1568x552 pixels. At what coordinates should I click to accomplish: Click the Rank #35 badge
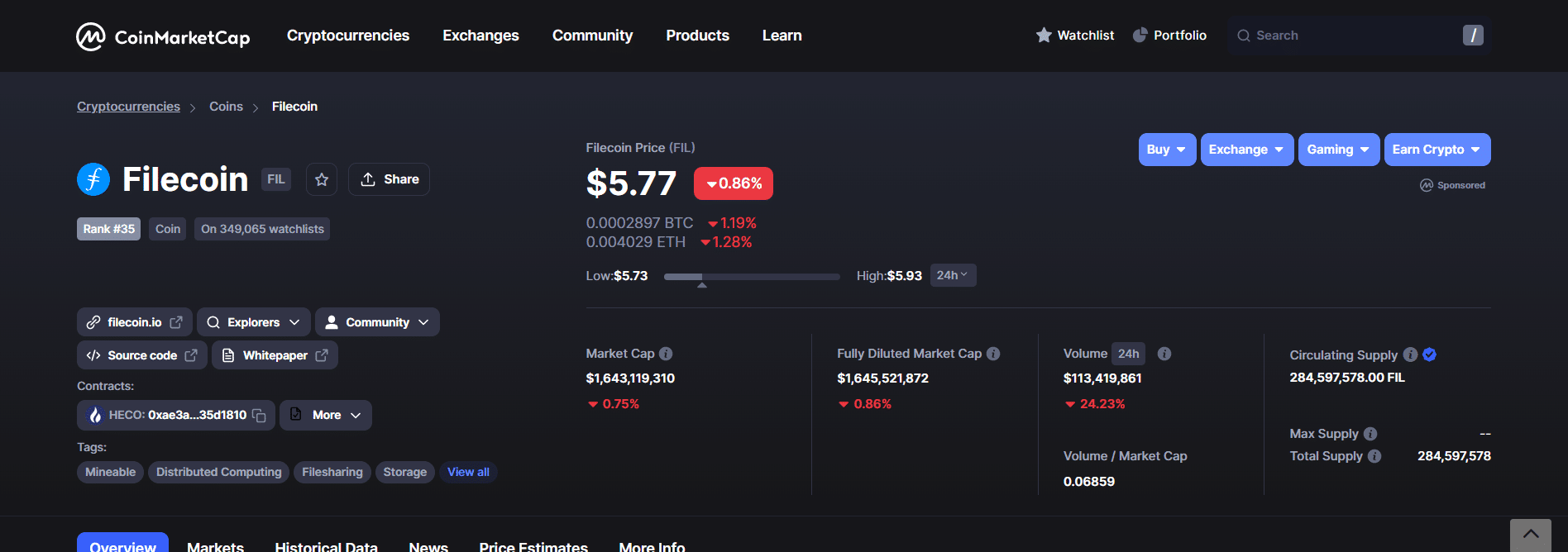108,229
